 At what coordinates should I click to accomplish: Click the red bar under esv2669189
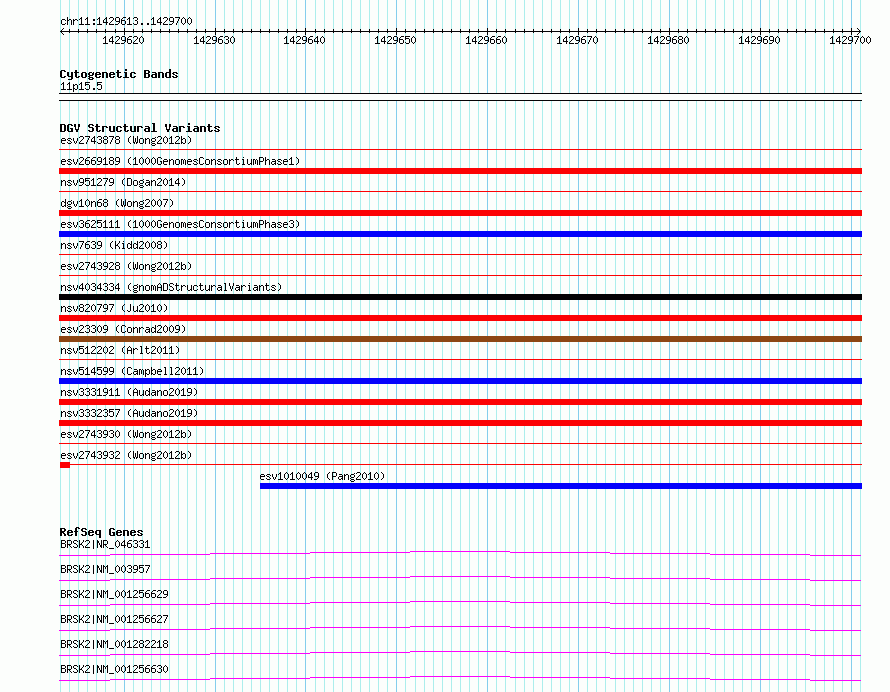pos(460,171)
